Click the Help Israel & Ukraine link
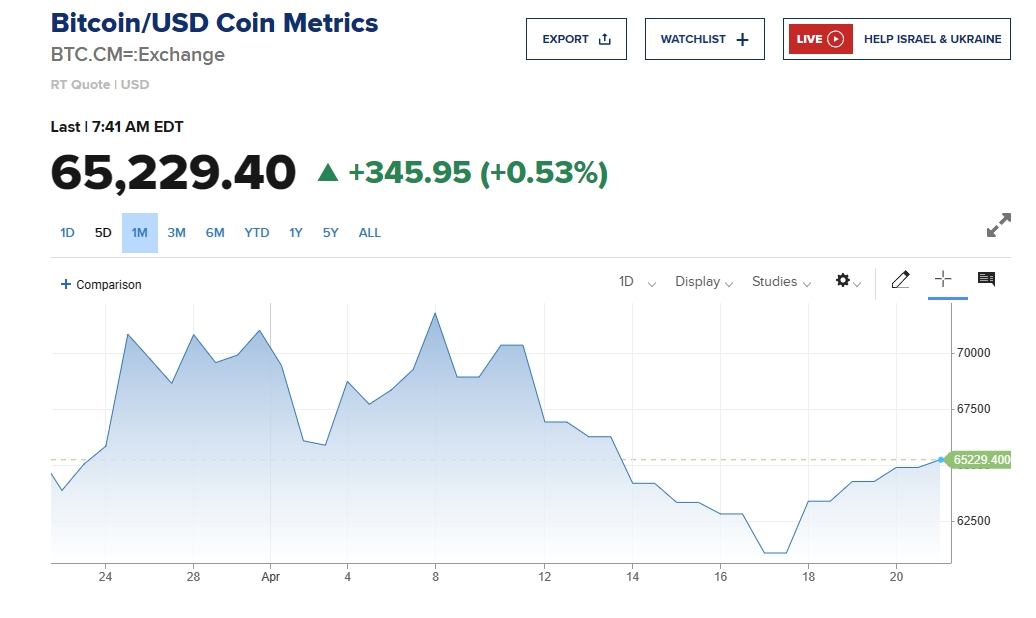Viewport: 1036px width, 618px height. pyautogui.click(x=932, y=39)
